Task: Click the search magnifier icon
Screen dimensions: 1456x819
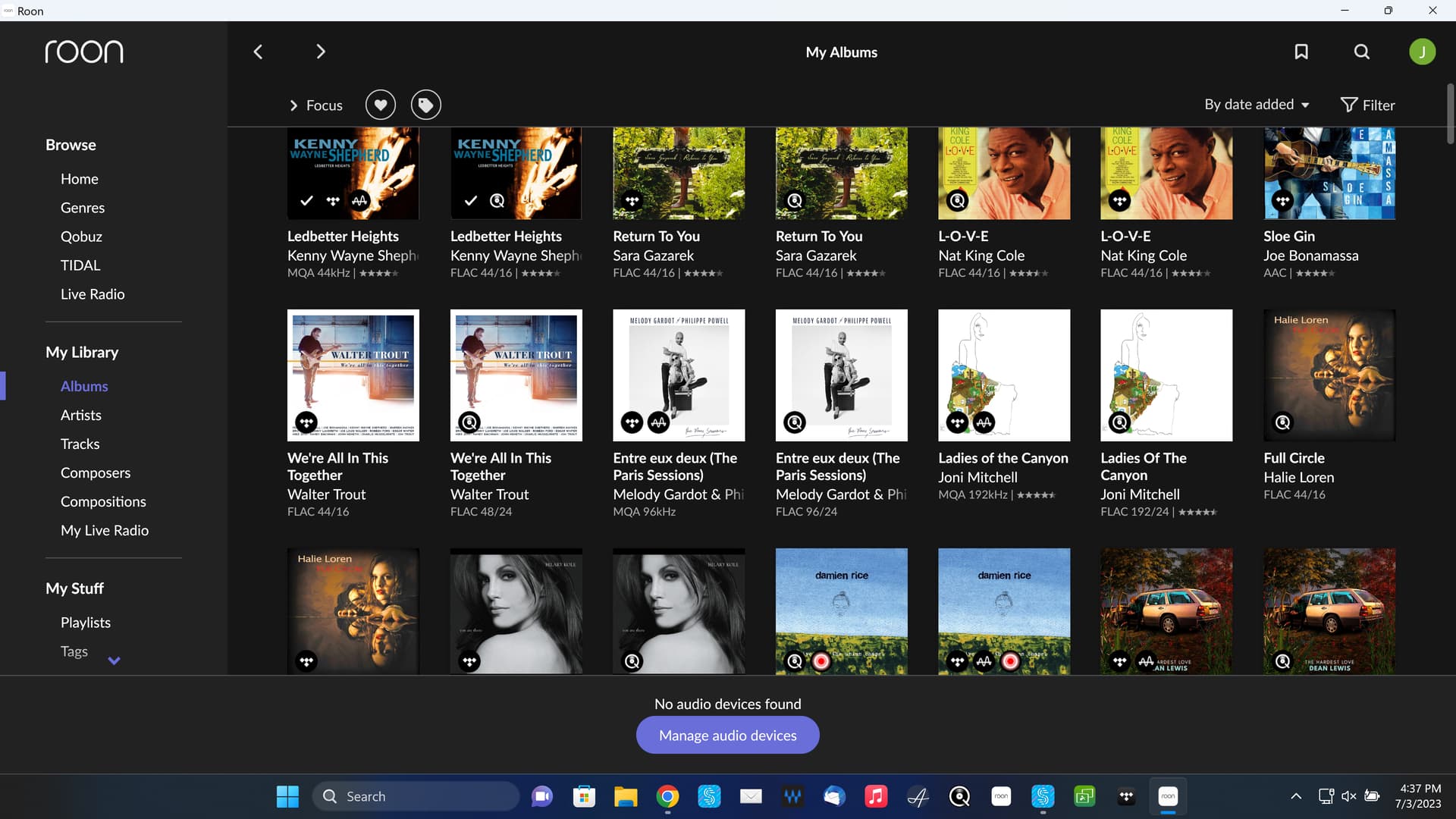Action: click(1362, 52)
